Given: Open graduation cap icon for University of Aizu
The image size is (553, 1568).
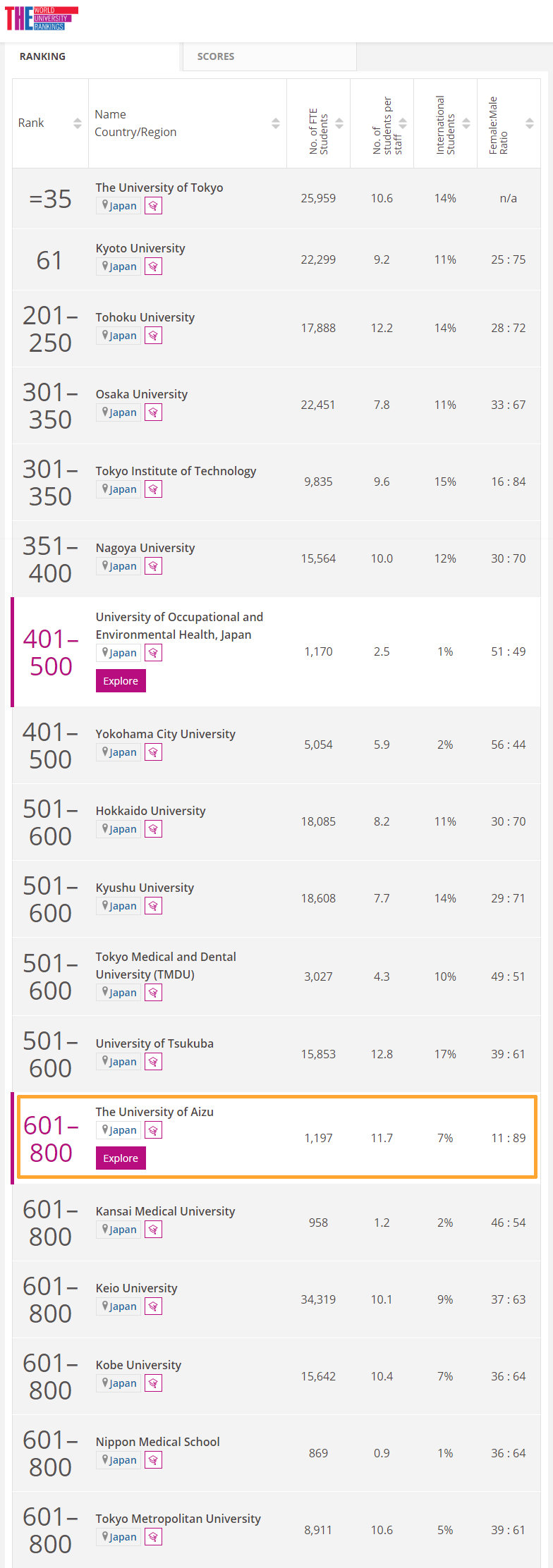Looking at the screenshot, I should [153, 1130].
